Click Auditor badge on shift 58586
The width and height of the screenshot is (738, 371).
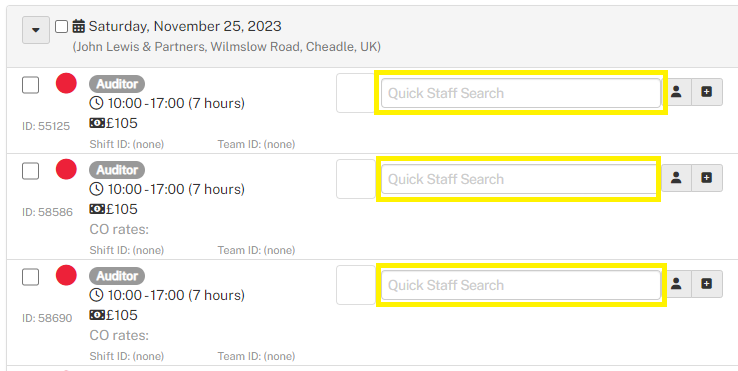(117, 170)
